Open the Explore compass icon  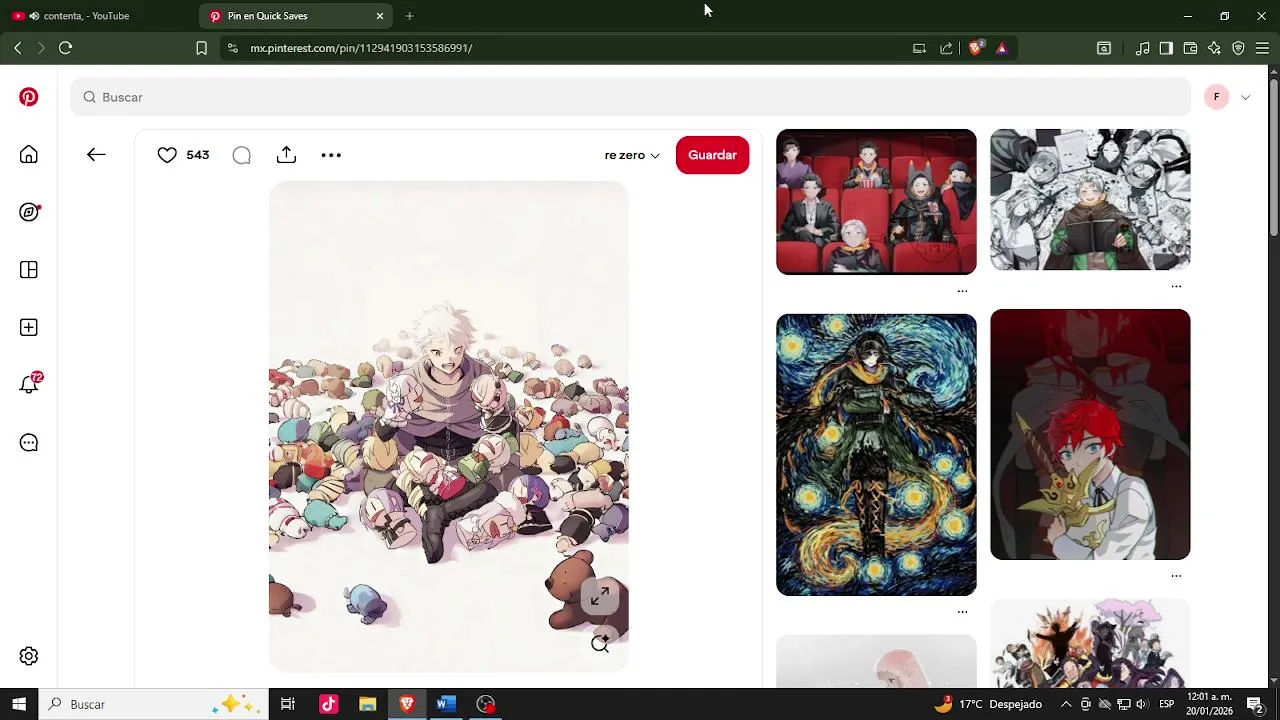(x=29, y=212)
